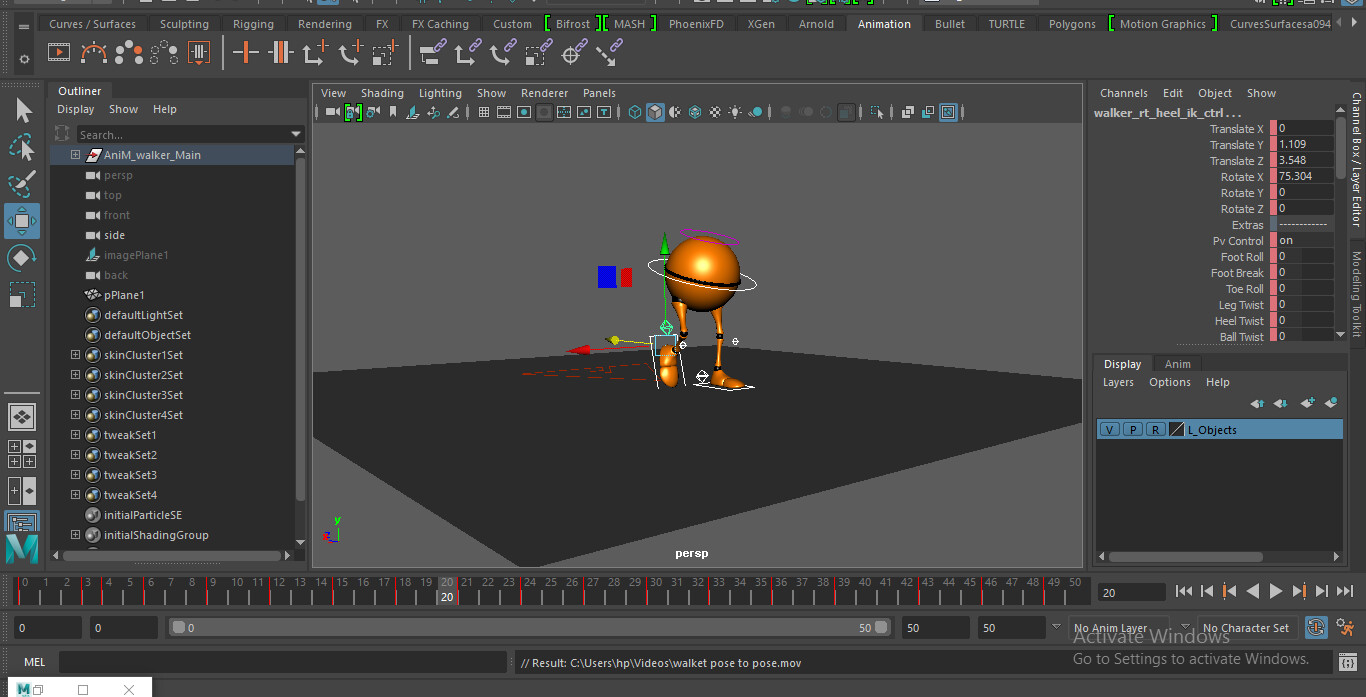Pick the Scale tool in the toolbox

point(22,295)
